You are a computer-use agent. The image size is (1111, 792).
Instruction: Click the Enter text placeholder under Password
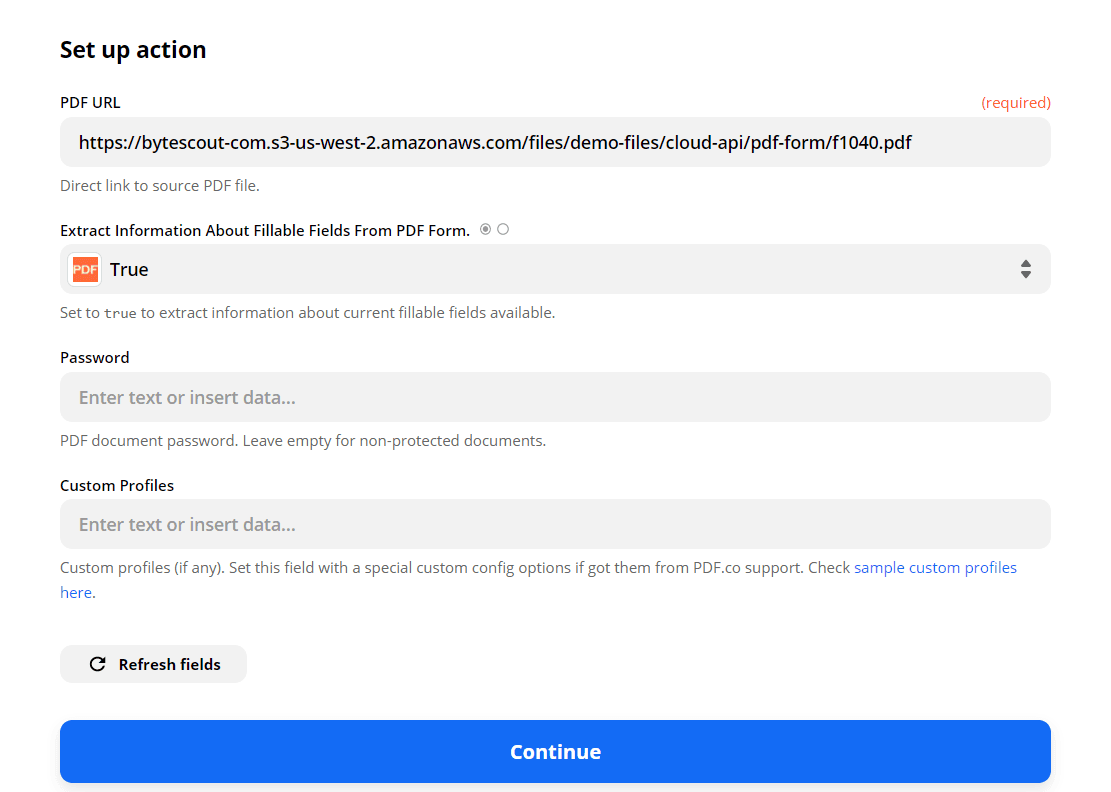(186, 397)
